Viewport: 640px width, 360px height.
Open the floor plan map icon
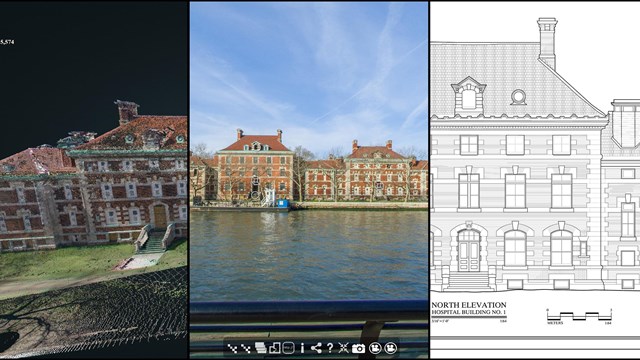click(x=275, y=348)
